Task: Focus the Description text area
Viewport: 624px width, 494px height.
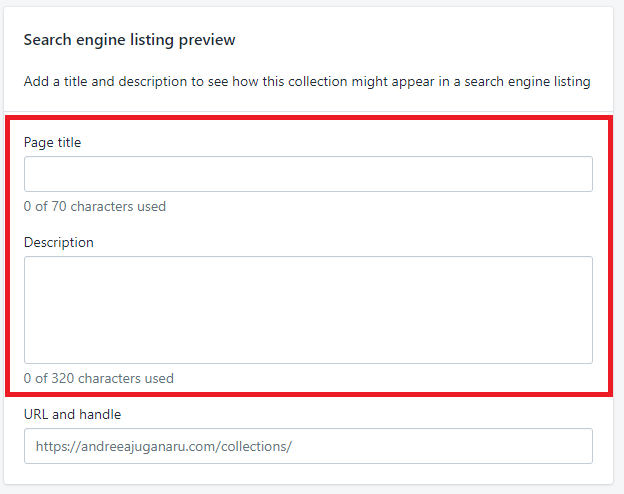Action: pos(308,310)
